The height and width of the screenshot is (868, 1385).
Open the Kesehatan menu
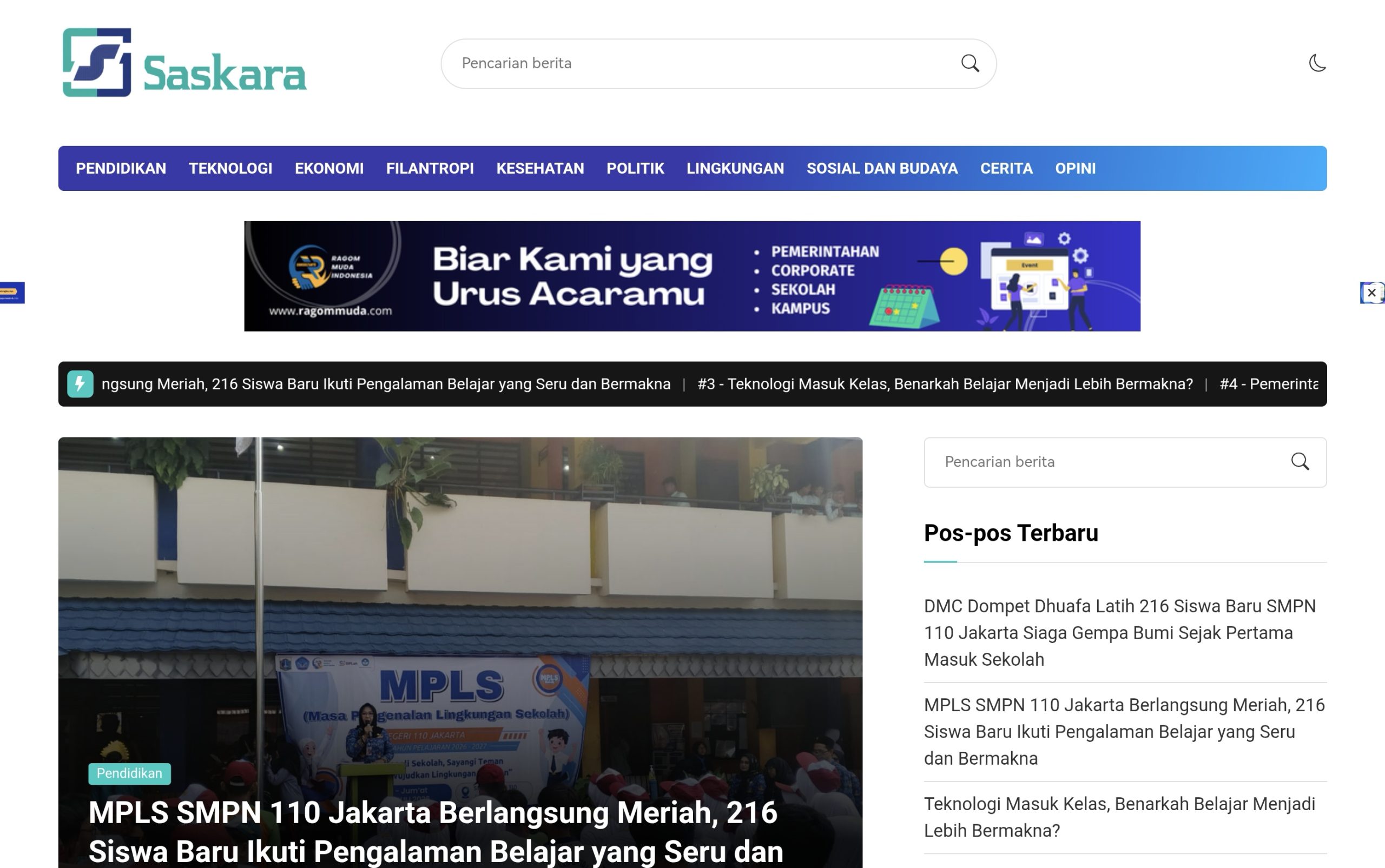(540, 168)
